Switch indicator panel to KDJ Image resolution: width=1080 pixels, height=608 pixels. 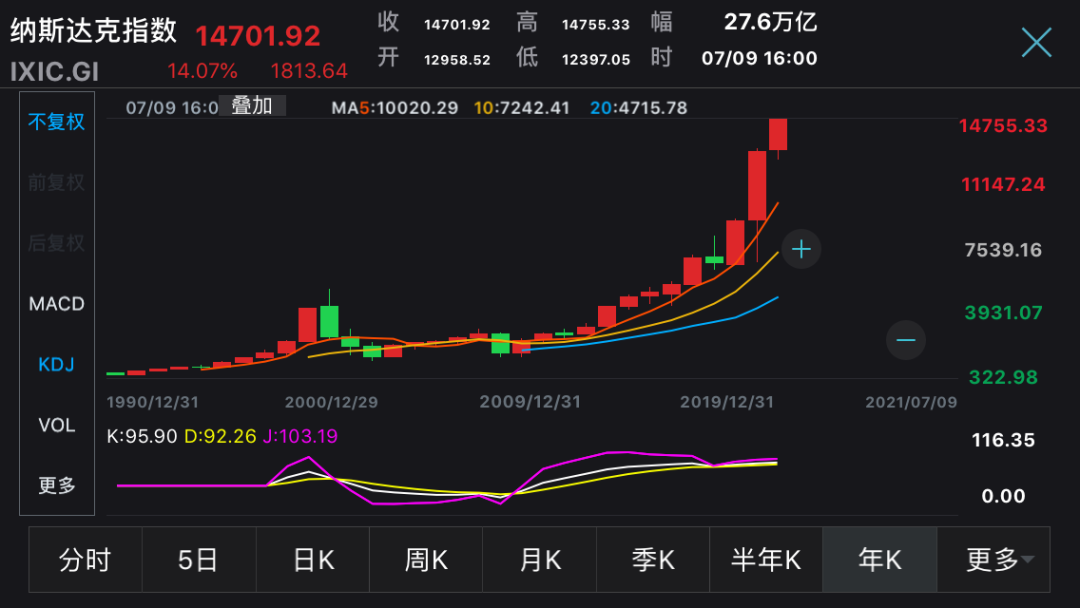point(56,364)
